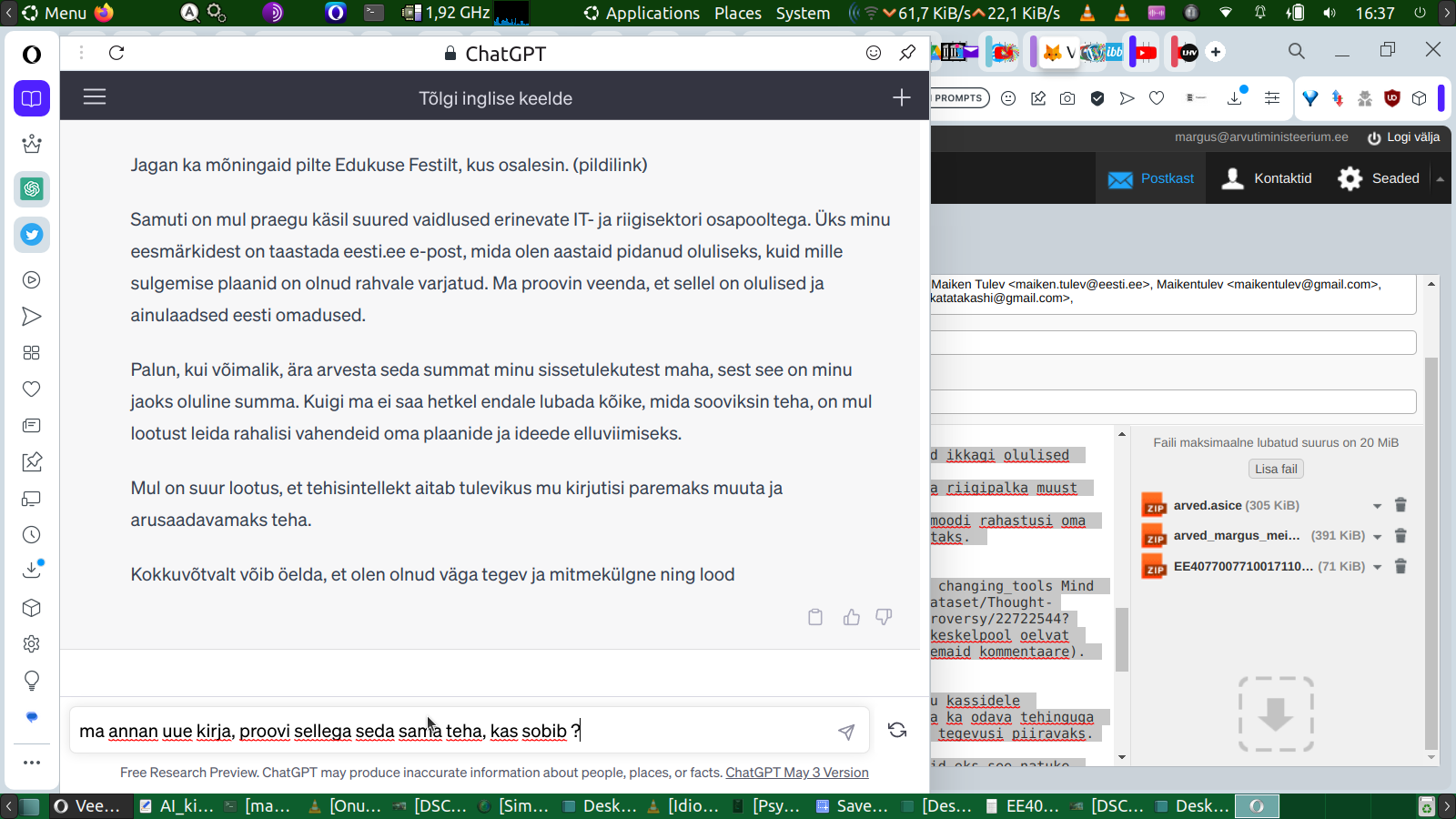Viewport: 1456px width, 819px height.
Task: Open Easy Setup sliders icon
Action: (1272, 98)
